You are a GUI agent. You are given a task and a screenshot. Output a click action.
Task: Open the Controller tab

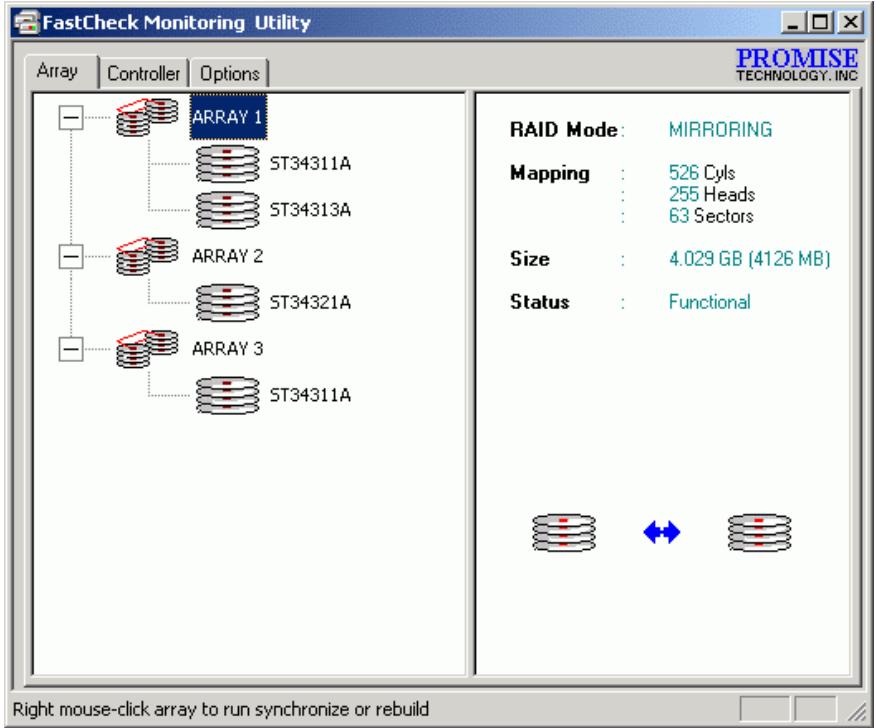[144, 74]
